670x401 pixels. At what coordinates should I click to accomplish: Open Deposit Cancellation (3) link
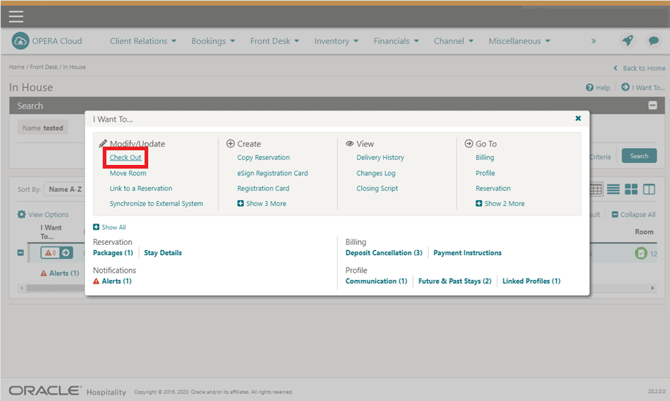[384, 253]
